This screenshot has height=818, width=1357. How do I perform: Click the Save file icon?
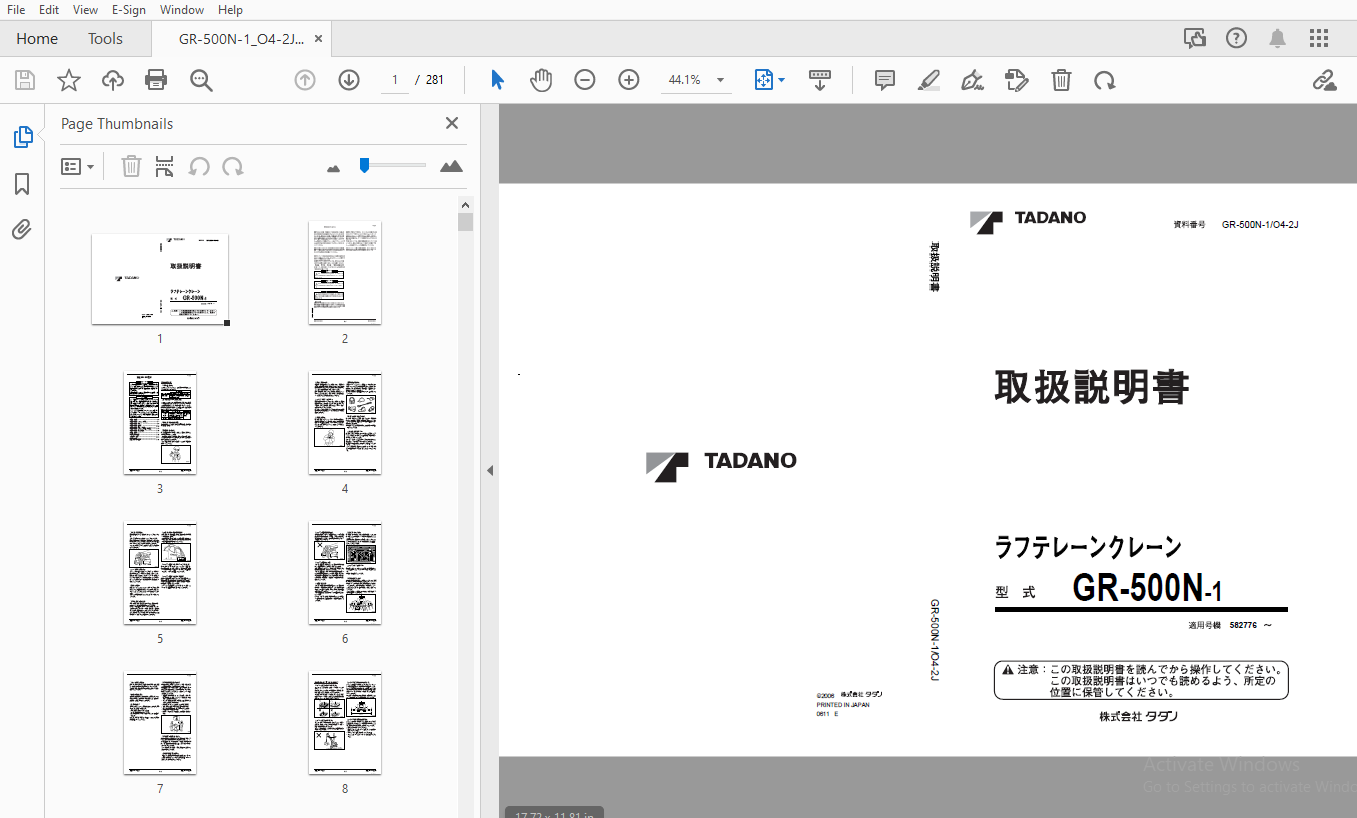tap(25, 80)
